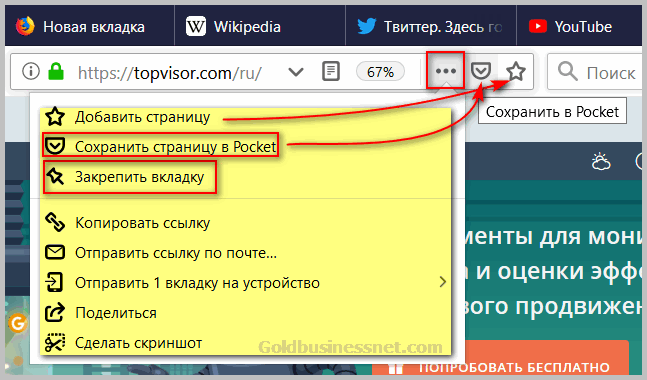
Task: Open the address bar history dropdown arrow
Action: [x=296, y=72]
